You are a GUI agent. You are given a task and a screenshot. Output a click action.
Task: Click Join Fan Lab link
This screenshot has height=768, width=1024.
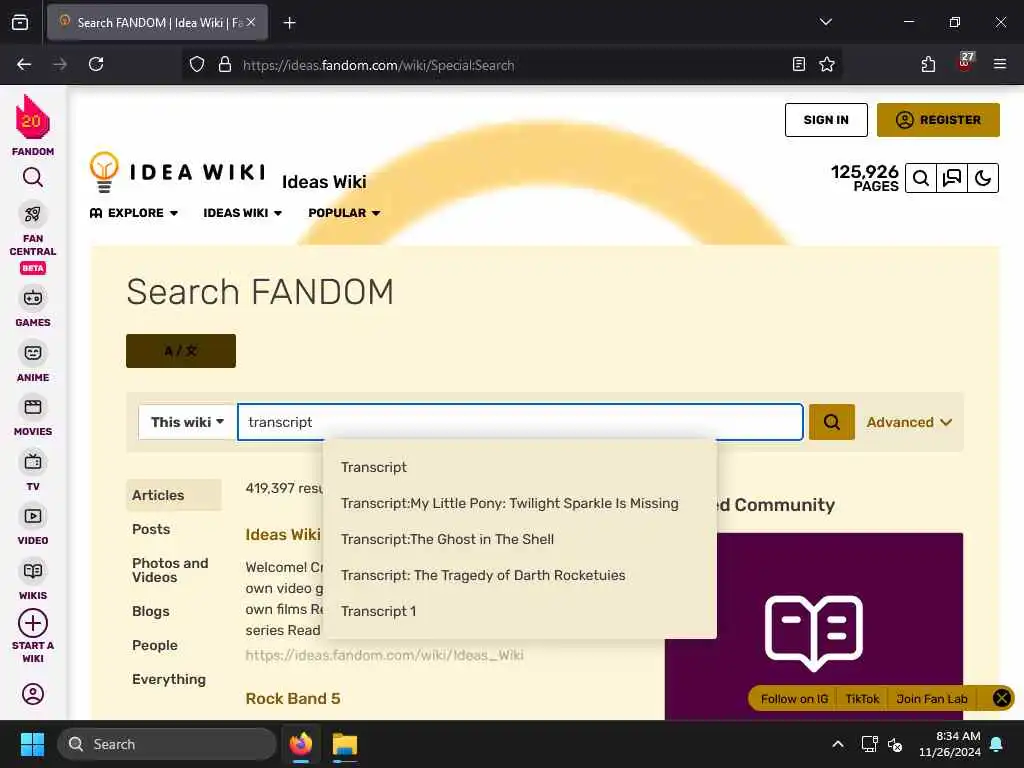932,699
